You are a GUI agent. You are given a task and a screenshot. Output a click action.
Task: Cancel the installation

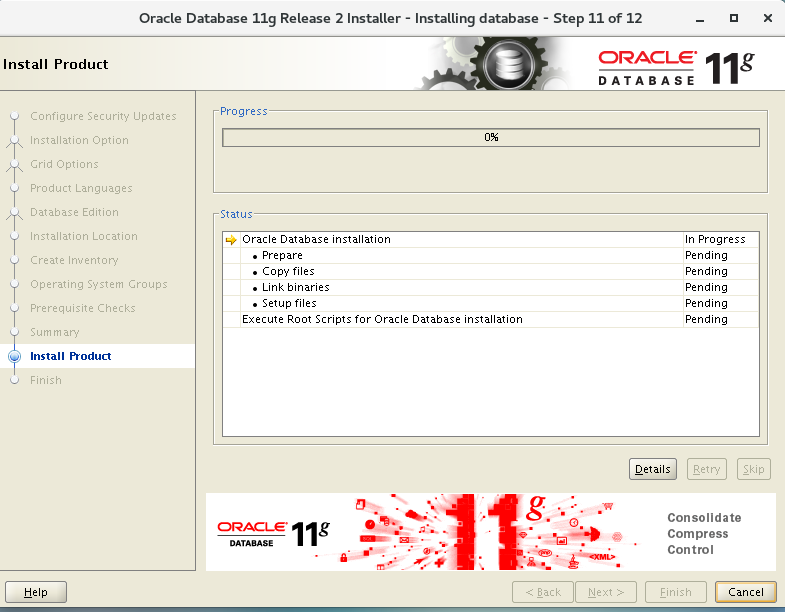coord(745,592)
